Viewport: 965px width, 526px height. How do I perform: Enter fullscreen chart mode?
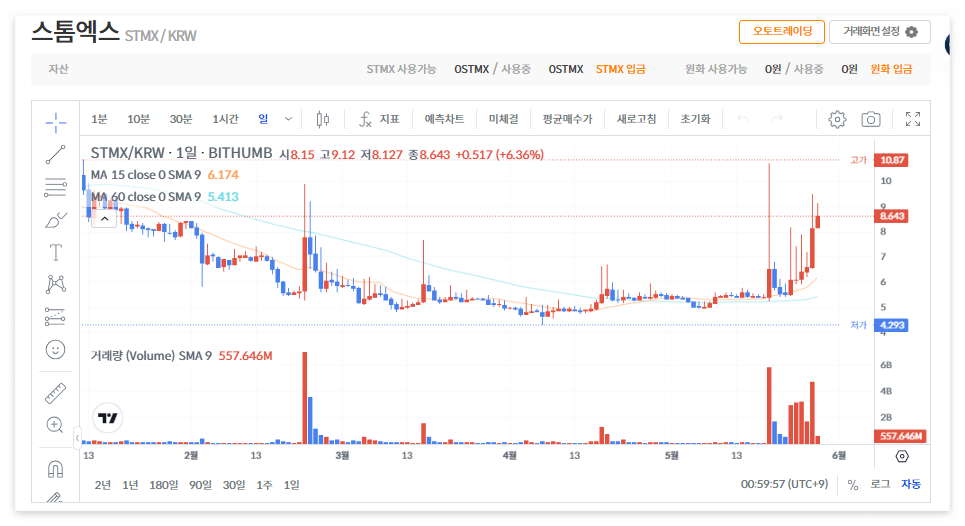coord(913,119)
